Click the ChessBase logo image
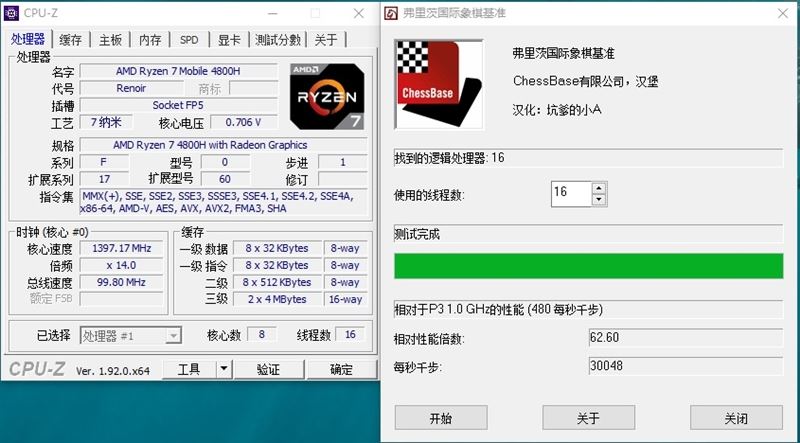Viewport: 800px width, 443px height. pos(439,84)
